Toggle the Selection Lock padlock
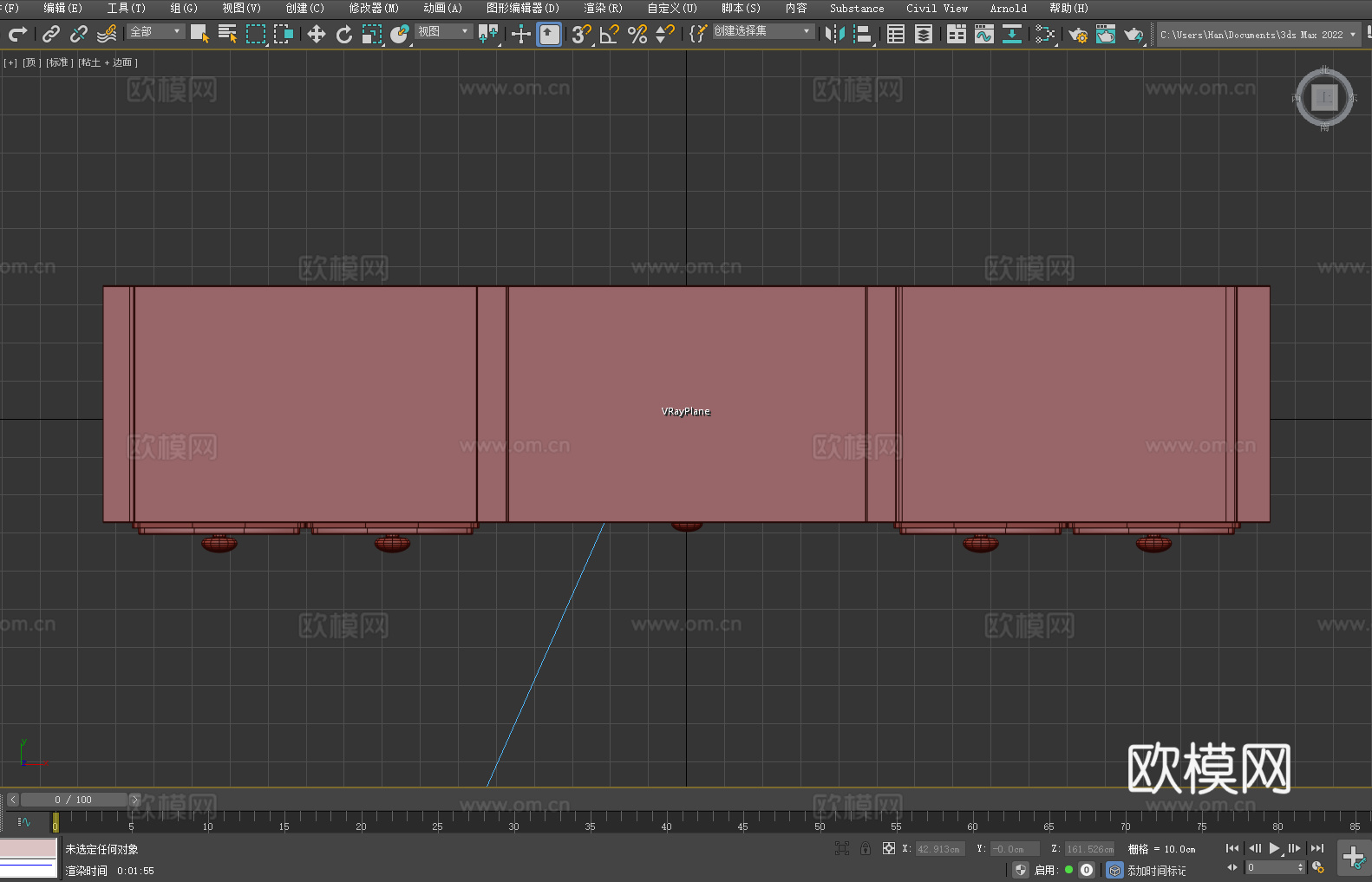 point(866,848)
